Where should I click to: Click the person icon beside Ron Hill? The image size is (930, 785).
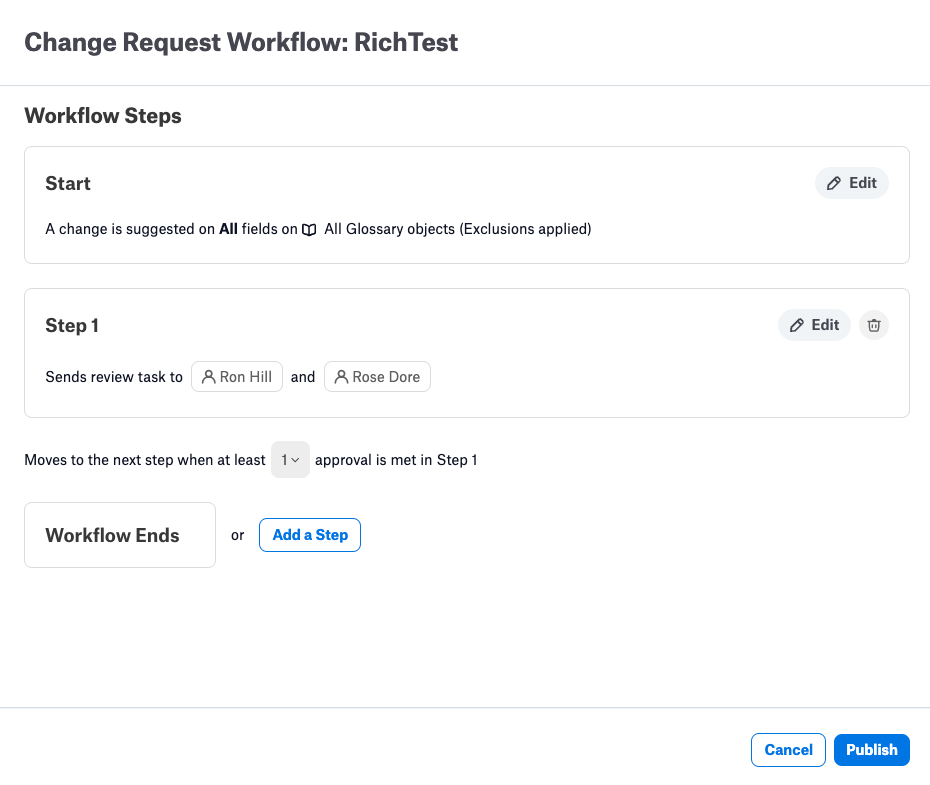click(x=208, y=377)
